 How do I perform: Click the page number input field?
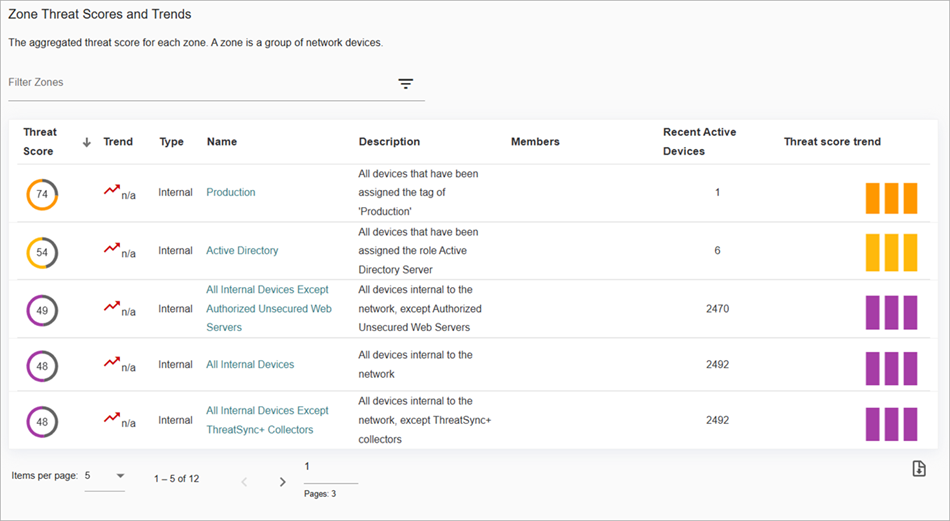(330, 468)
